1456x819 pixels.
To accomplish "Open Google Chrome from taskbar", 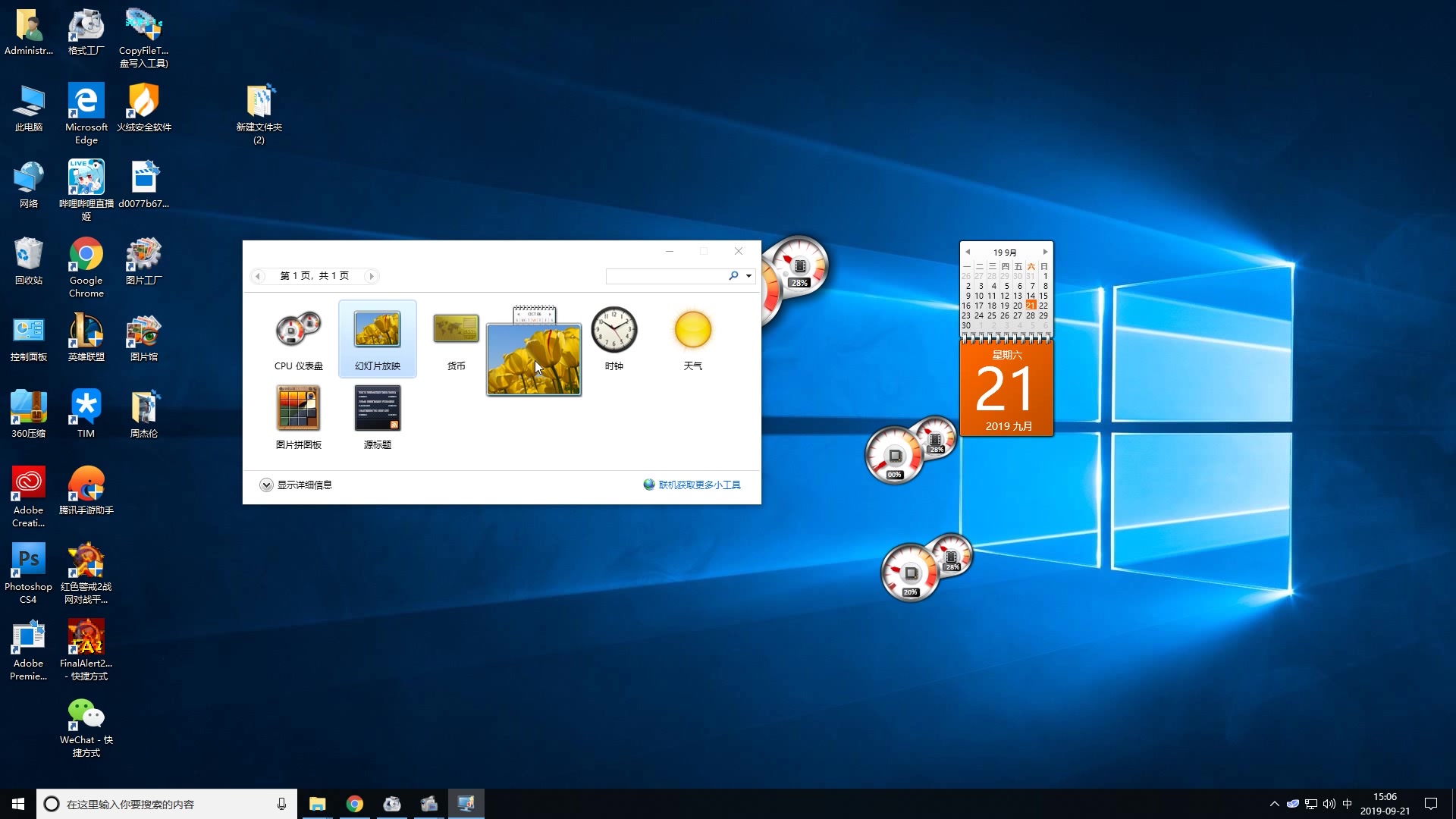I will coord(354,804).
